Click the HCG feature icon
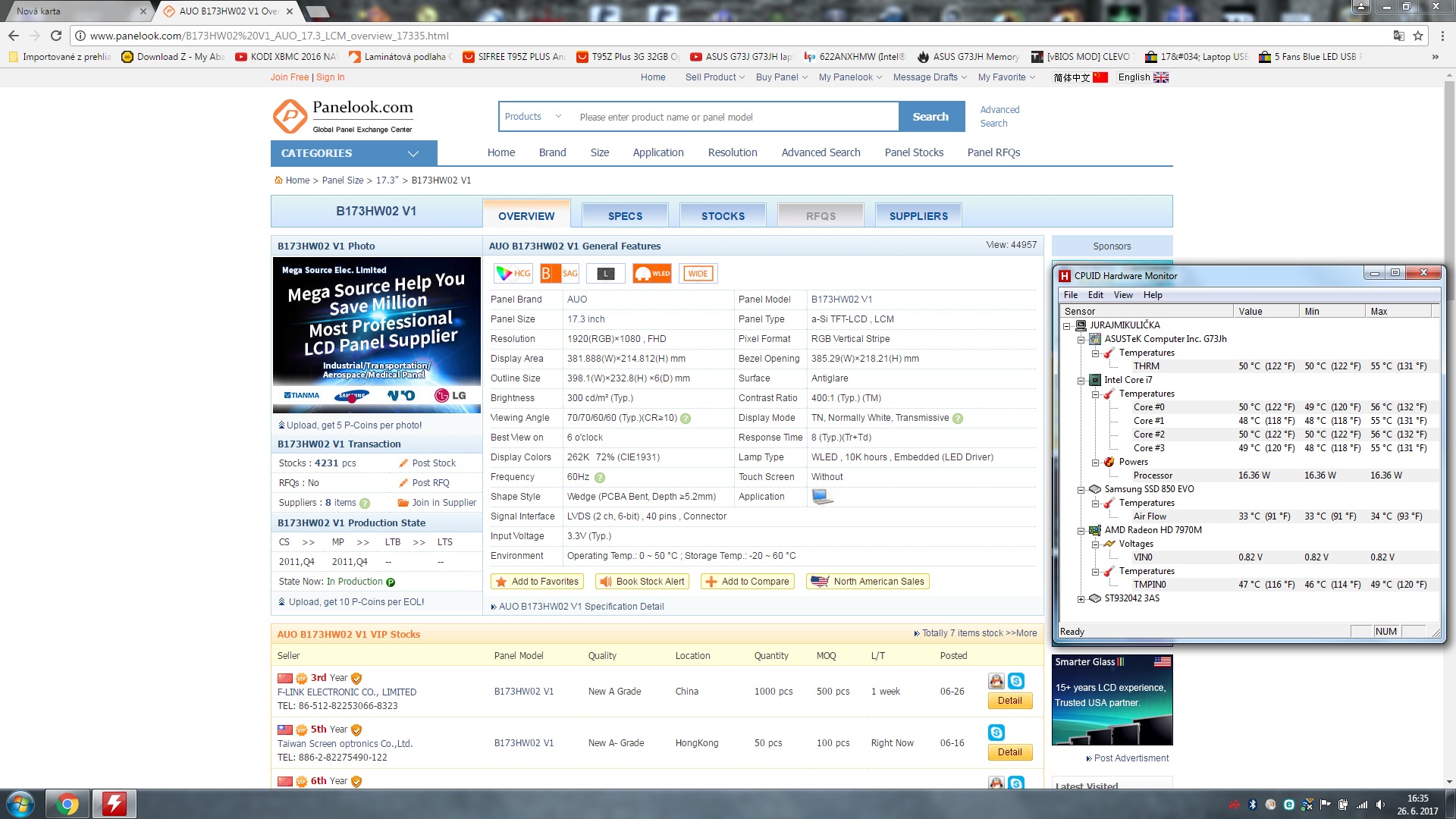This screenshot has width=1456, height=819. 513,274
